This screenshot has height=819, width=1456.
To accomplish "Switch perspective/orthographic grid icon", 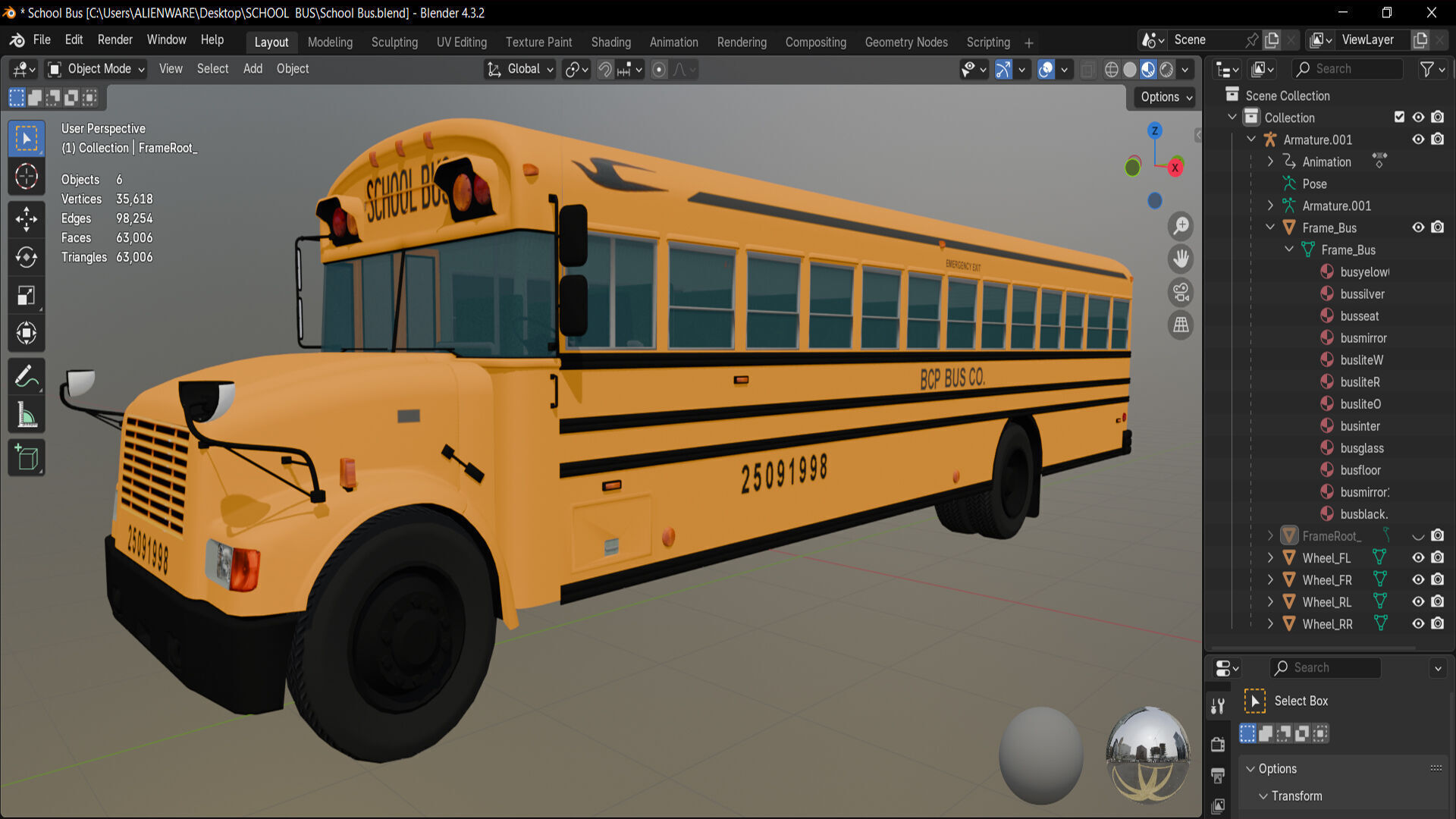I will [x=1181, y=325].
